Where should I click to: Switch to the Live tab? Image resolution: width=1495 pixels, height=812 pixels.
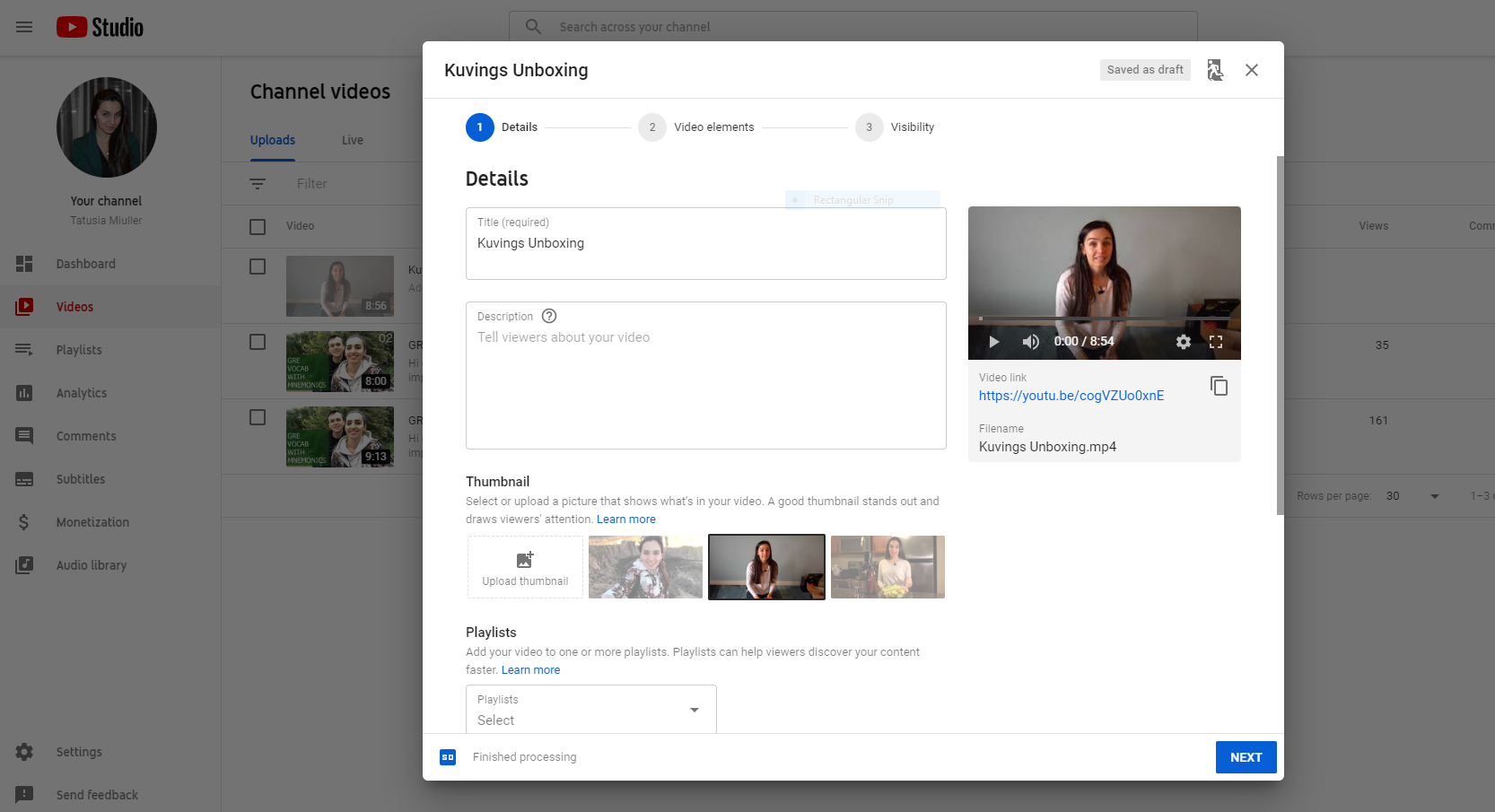[x=353, y=140]
